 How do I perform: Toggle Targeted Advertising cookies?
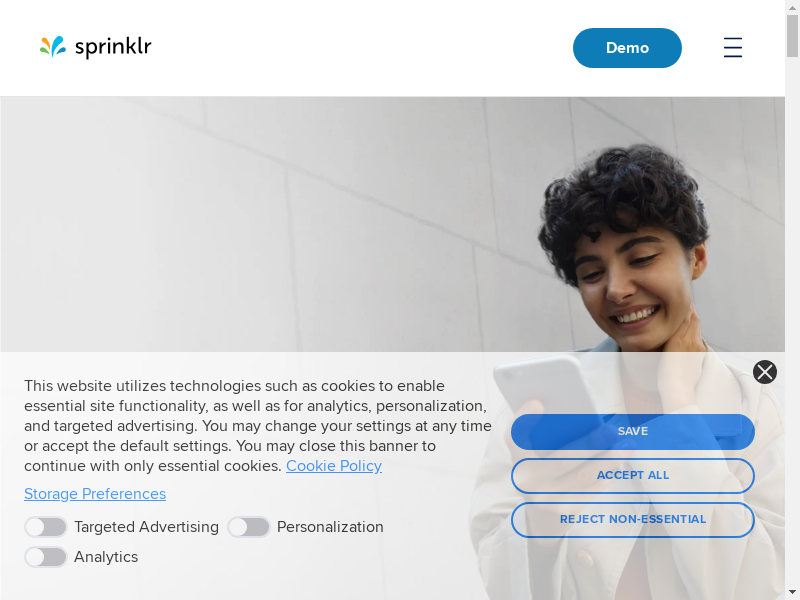tap(46, 527)
